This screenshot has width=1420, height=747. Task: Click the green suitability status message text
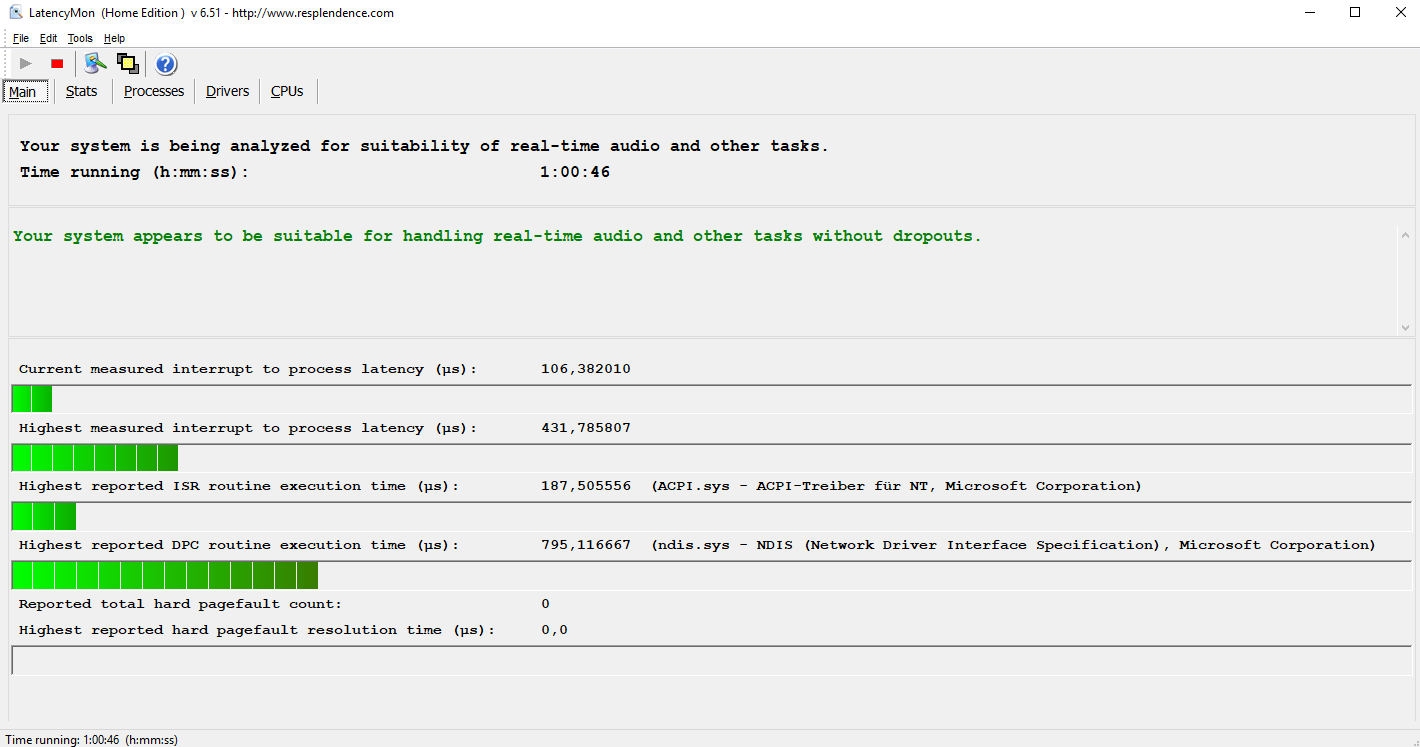click(497, 237)
